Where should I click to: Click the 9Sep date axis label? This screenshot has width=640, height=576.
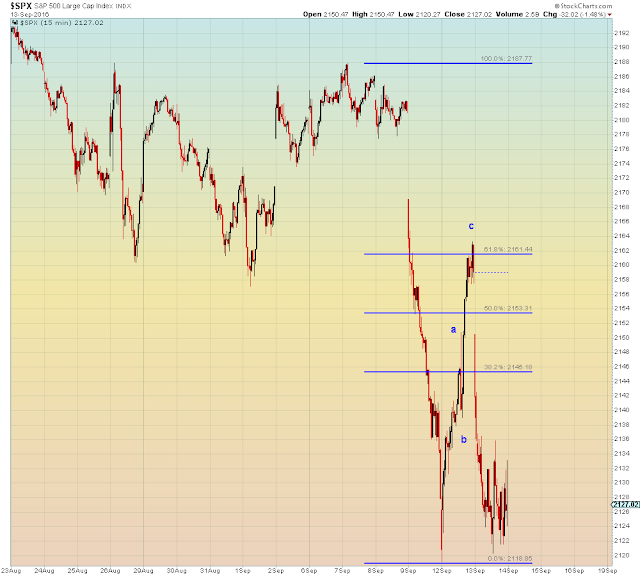(x=408, y=571)
